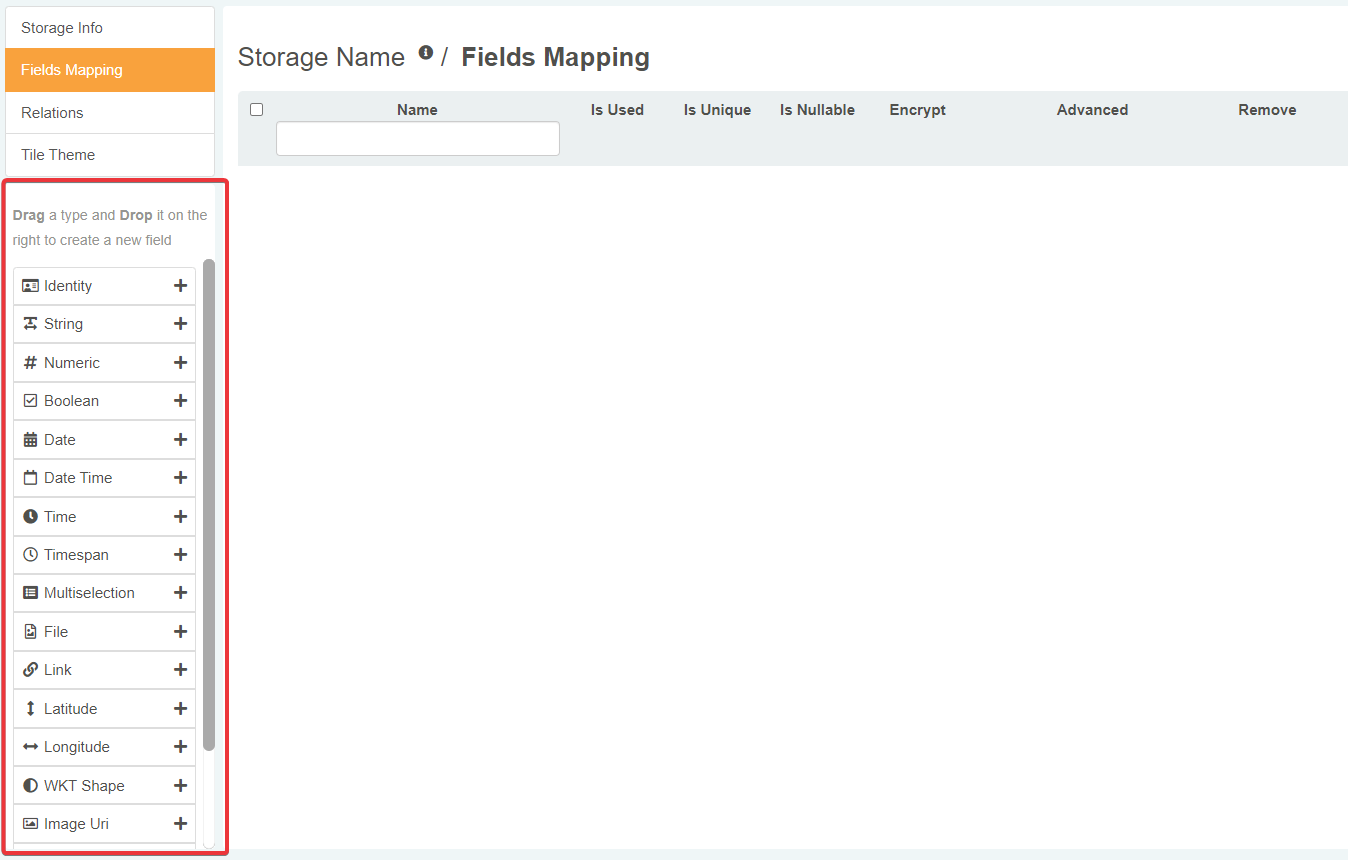Add a Multiselection field via plus icon

point(180,593)
